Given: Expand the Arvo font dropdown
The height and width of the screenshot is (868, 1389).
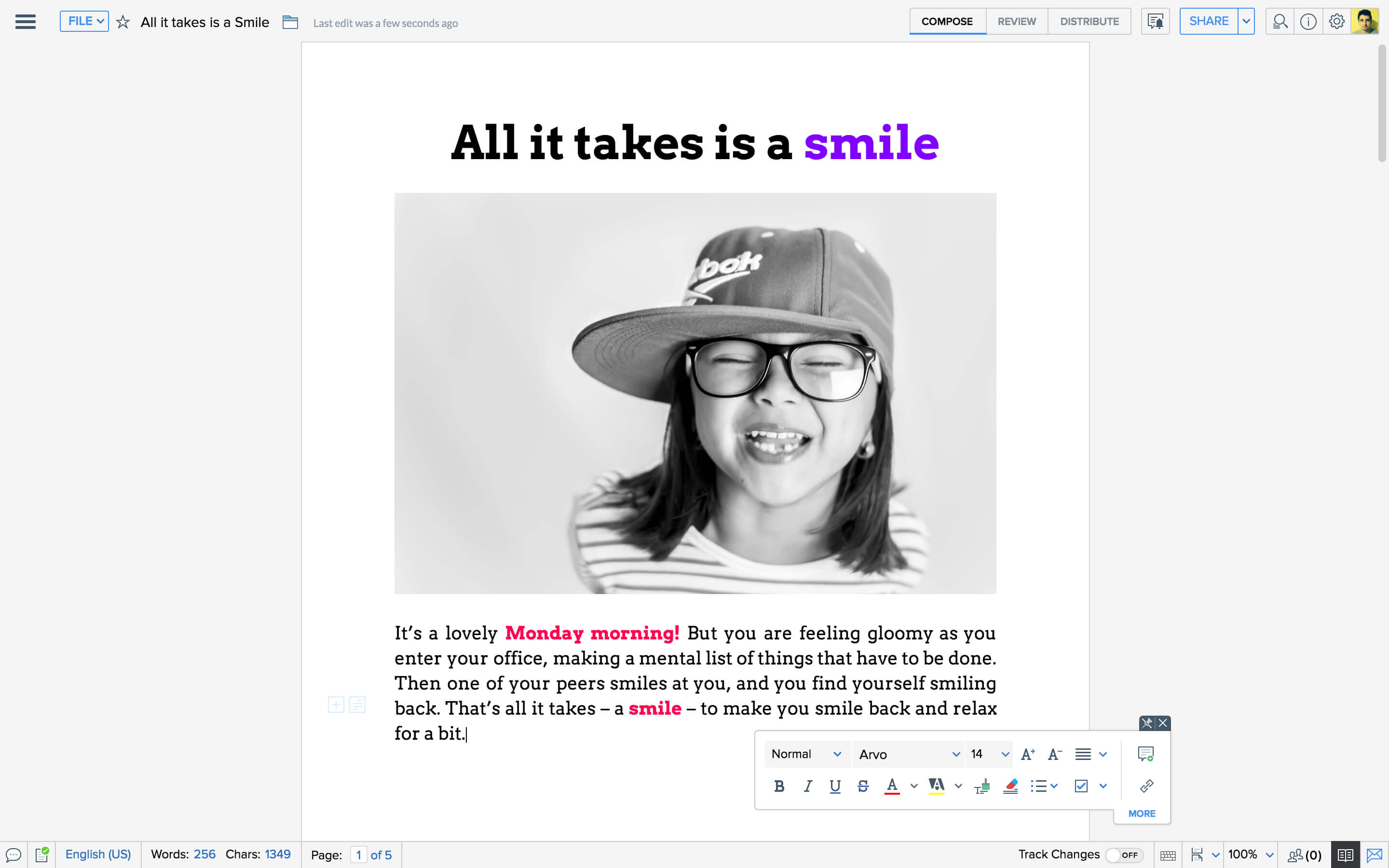Looking at the screenshot, I should [909, 754].
